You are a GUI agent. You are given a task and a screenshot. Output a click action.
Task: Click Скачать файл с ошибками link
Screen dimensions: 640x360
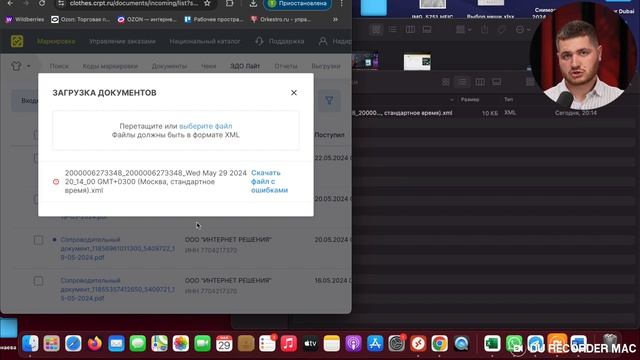(269, 181)
